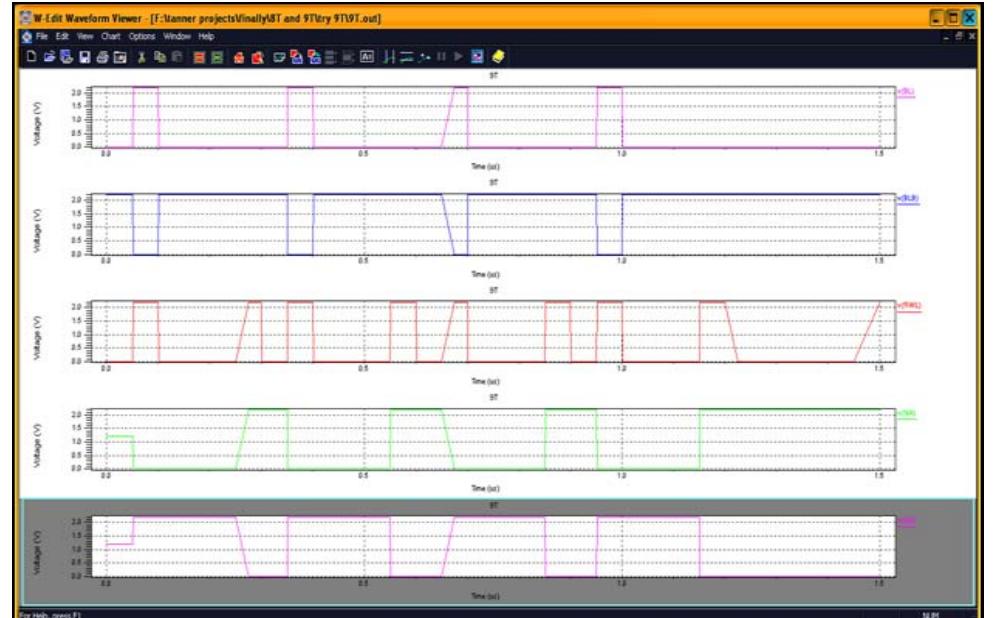Click the 'For Help, press F1' status text
Screen dimensions: 1008x618
tap(50, 615)
